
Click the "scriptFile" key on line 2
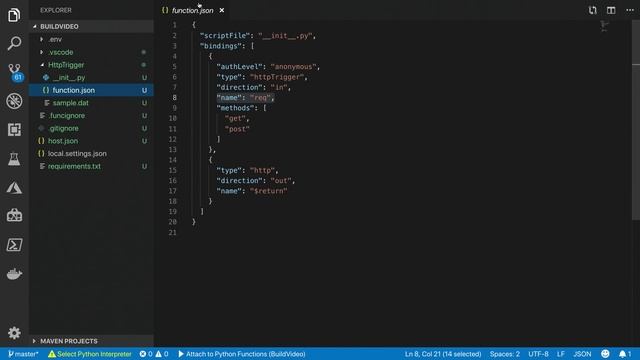click(225, 36)
